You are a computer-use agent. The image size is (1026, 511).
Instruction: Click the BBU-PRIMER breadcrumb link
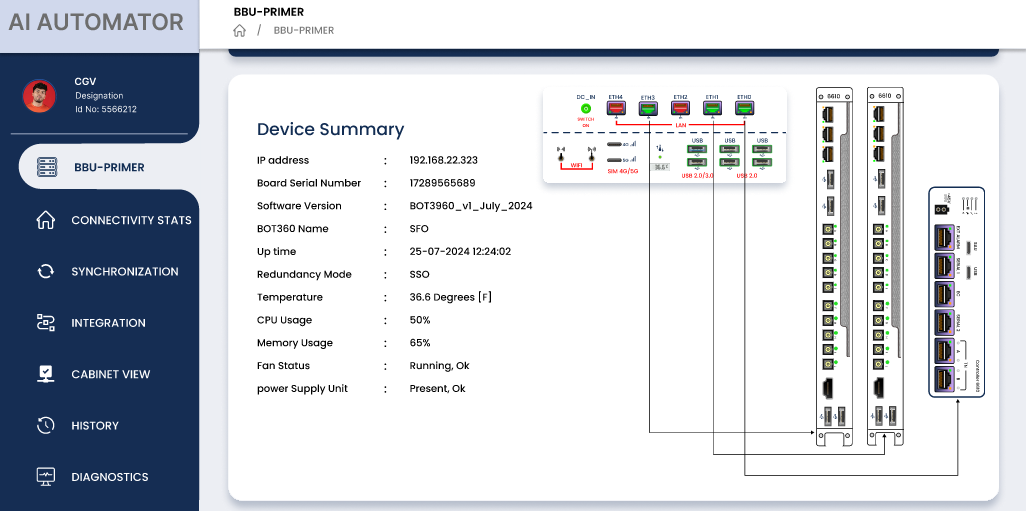coord(303,30)
